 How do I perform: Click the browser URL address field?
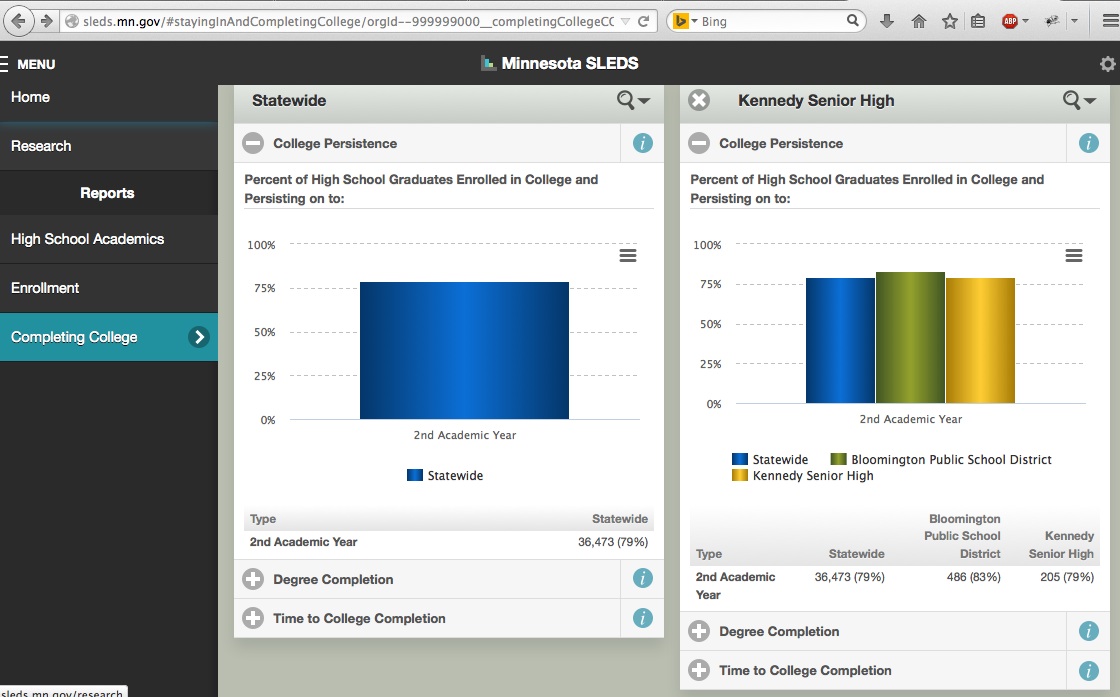pyautogui.click(x=348, y=21)
